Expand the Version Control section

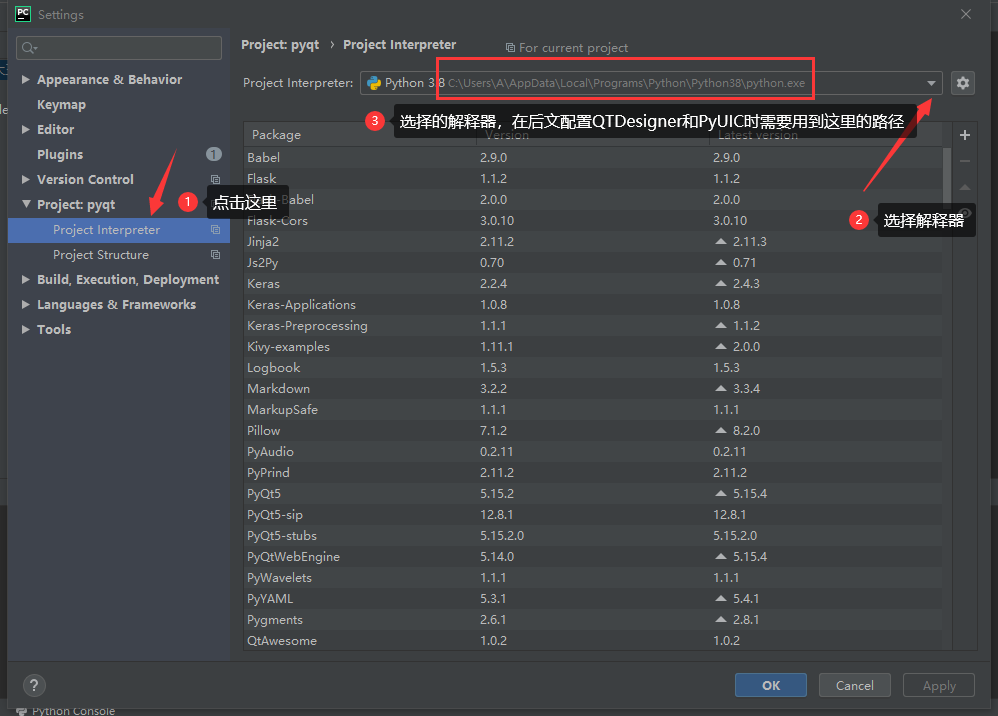tap(25, 179)
